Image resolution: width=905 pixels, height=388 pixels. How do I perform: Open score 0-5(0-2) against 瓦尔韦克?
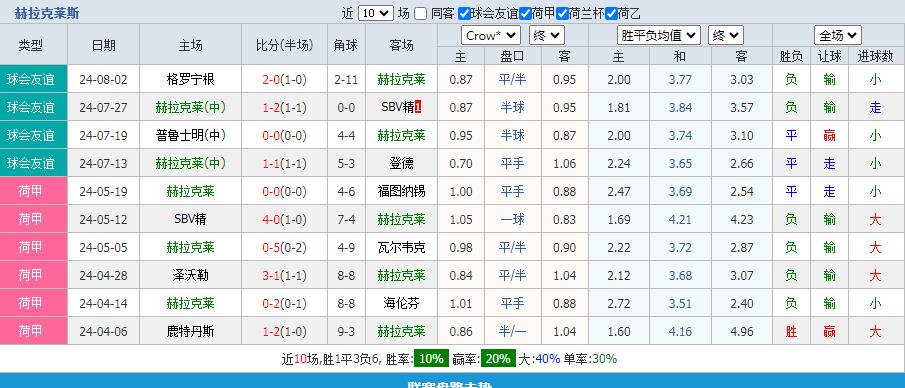coord(285,247)
